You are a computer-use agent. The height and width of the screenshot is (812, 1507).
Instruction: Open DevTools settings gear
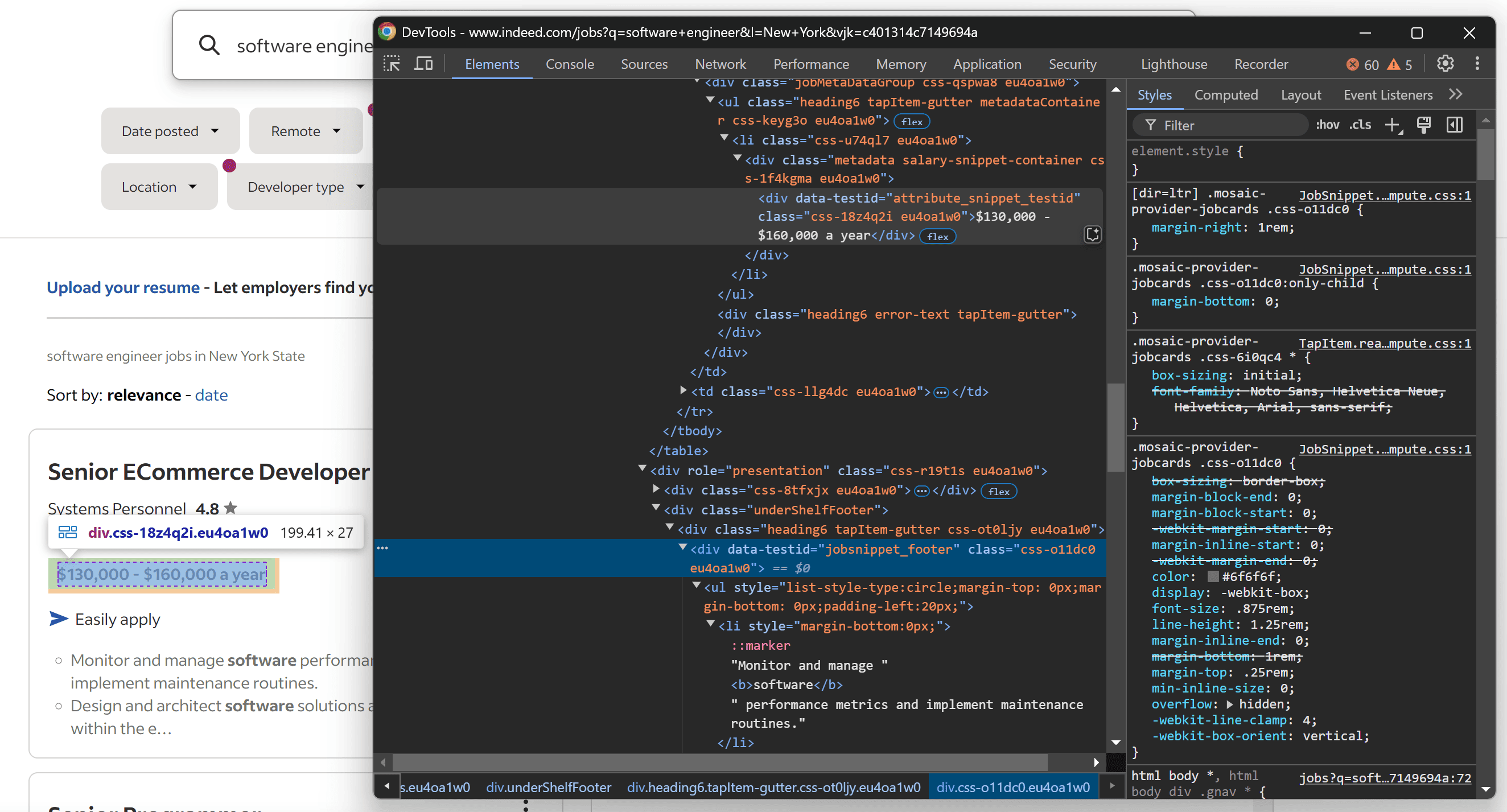point(1445,64)
